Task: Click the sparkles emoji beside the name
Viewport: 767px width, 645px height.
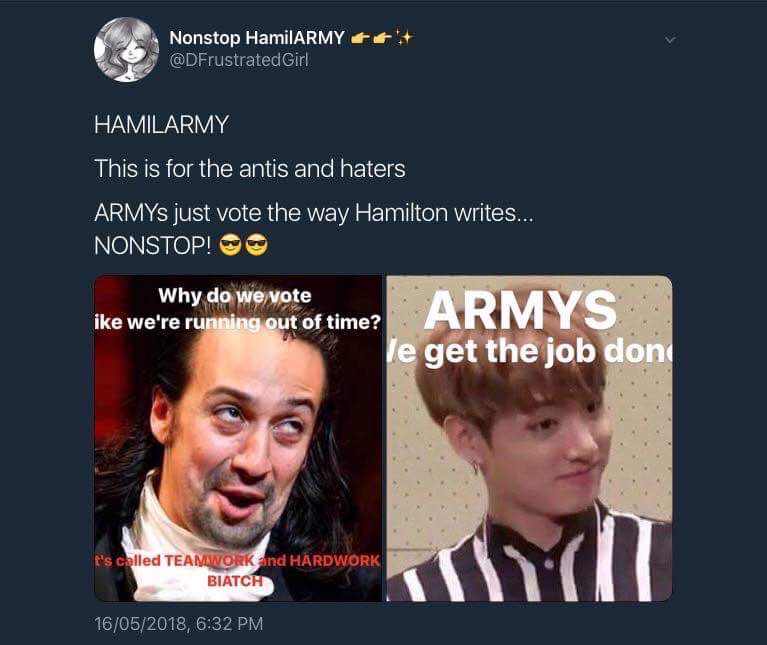Action: 404,37
